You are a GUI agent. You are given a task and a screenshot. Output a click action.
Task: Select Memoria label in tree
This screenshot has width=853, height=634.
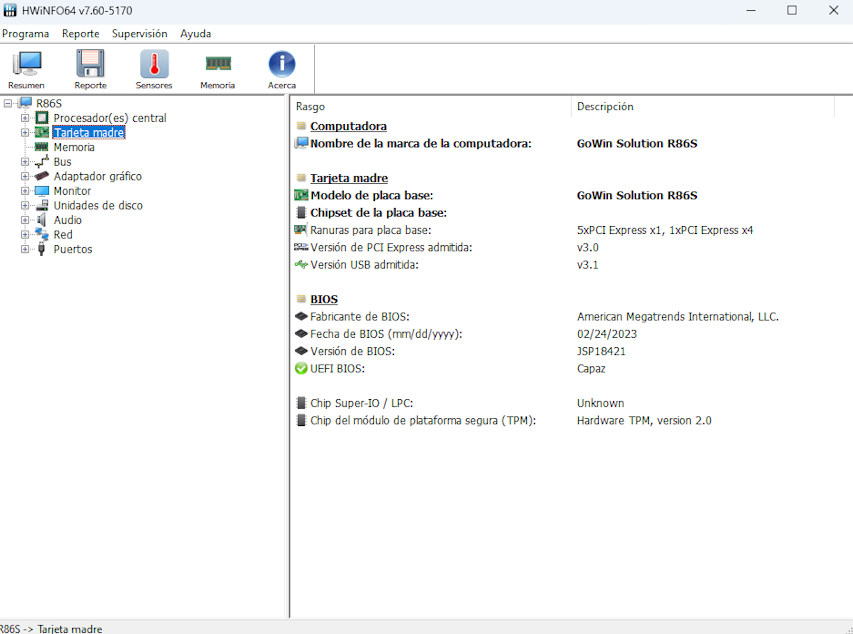(74, 147)
